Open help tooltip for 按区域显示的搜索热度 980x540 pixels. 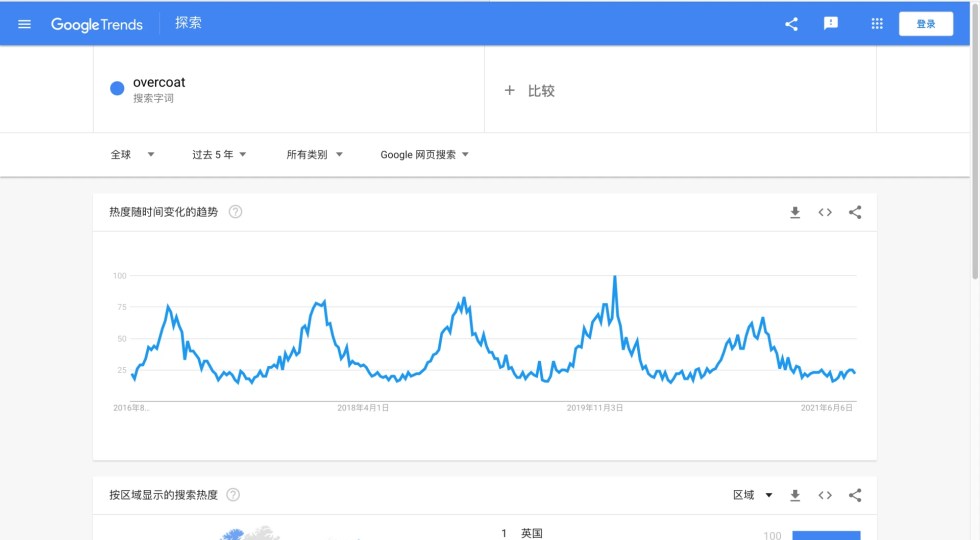pyautogui.click(x=233, y=495)
